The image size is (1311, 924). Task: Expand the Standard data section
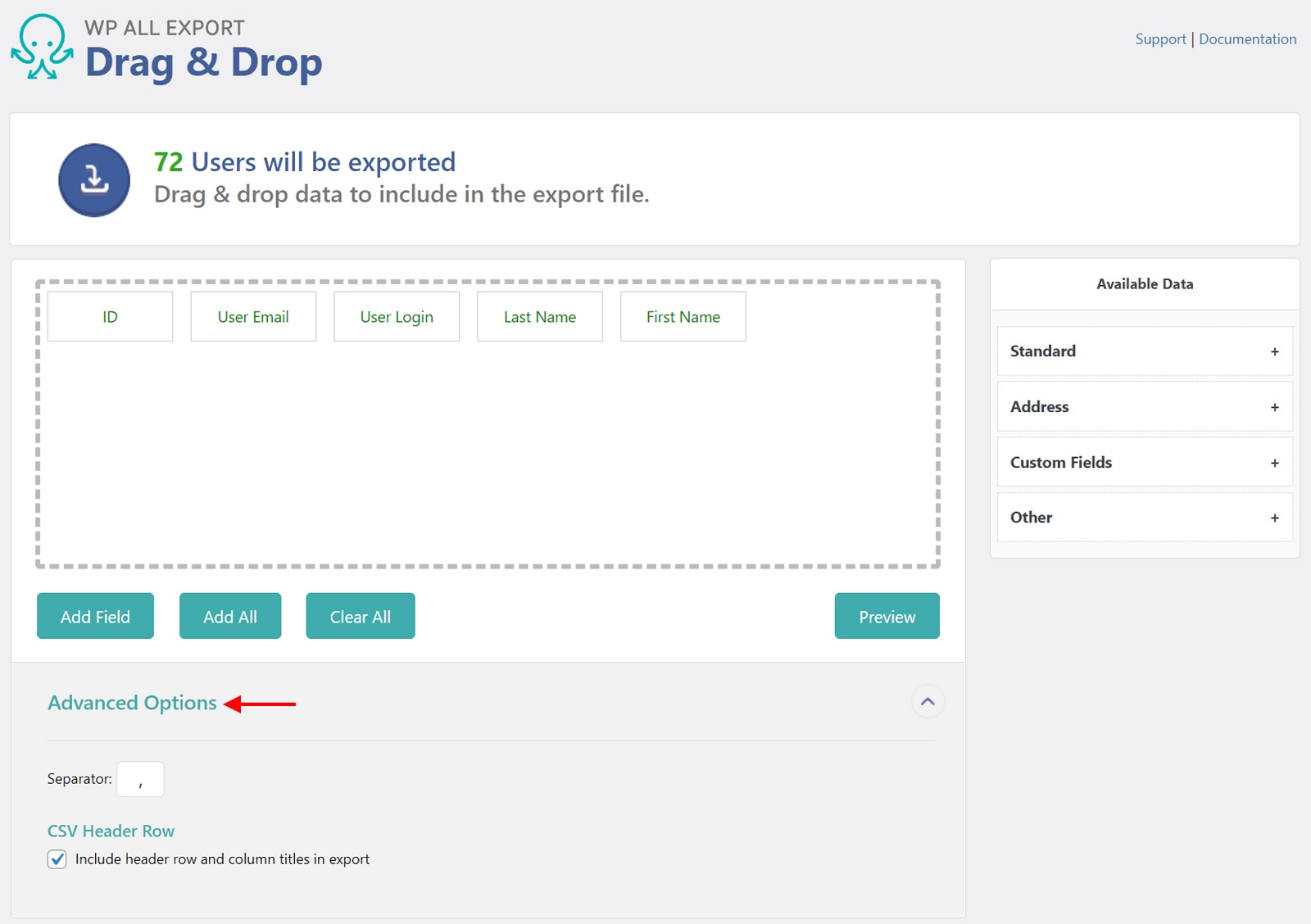click(x=1274, y=351)
